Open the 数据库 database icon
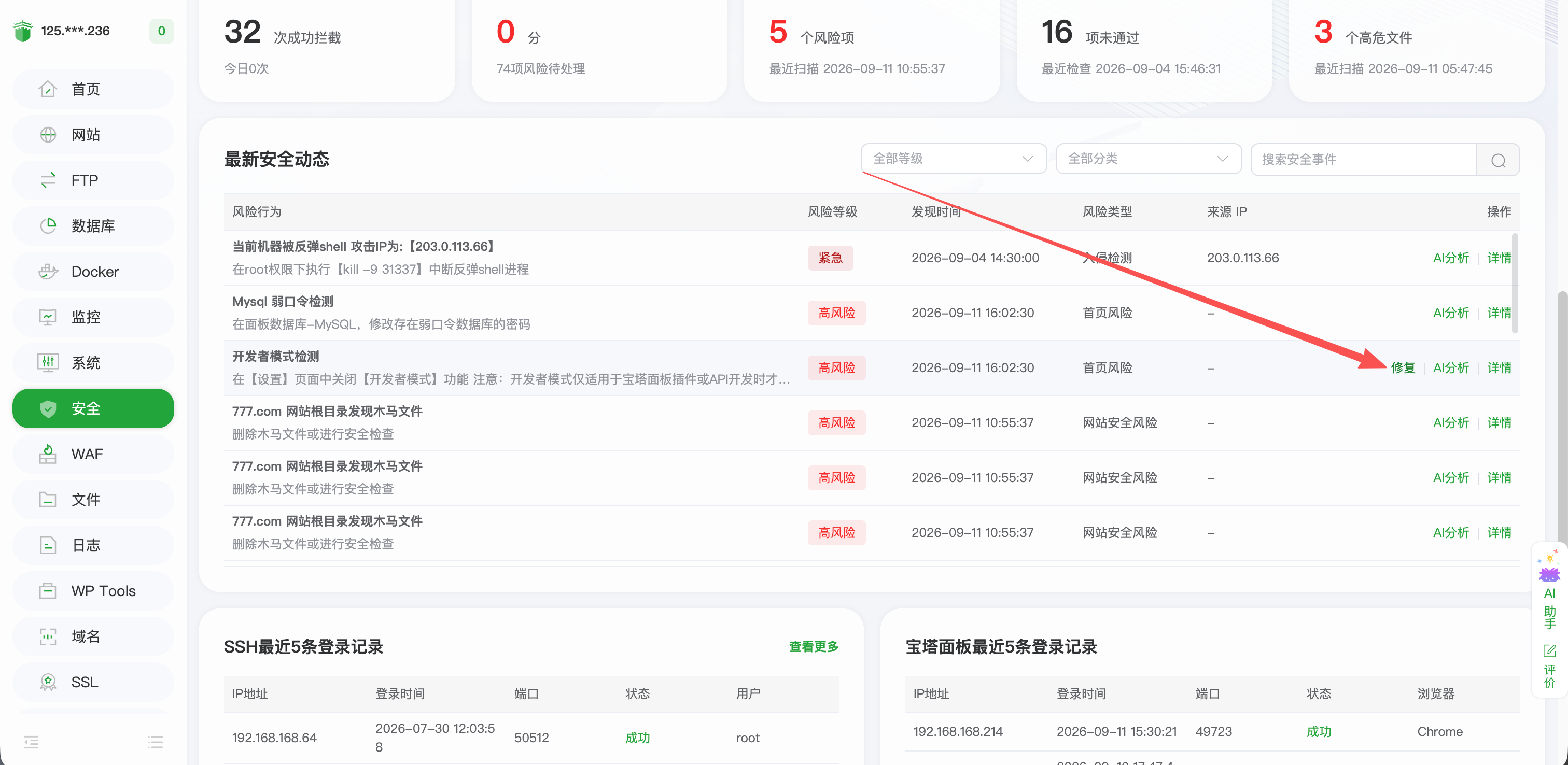Viewport: 1568px width, 765px height. [x=48, y=226]
